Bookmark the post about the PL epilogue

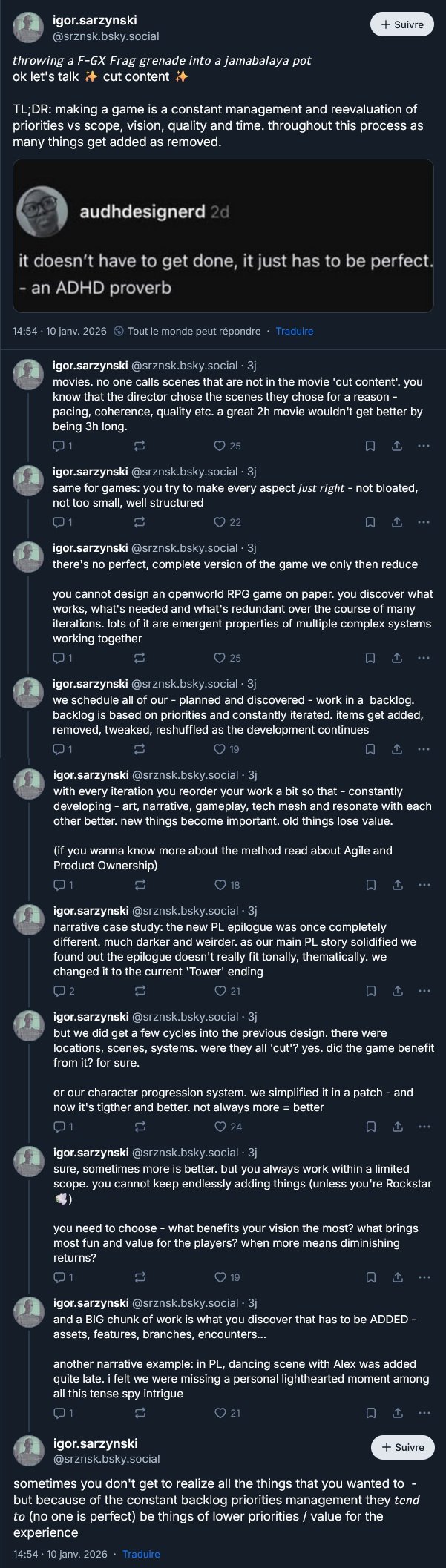pyautogui.click(x=370, y=991)
